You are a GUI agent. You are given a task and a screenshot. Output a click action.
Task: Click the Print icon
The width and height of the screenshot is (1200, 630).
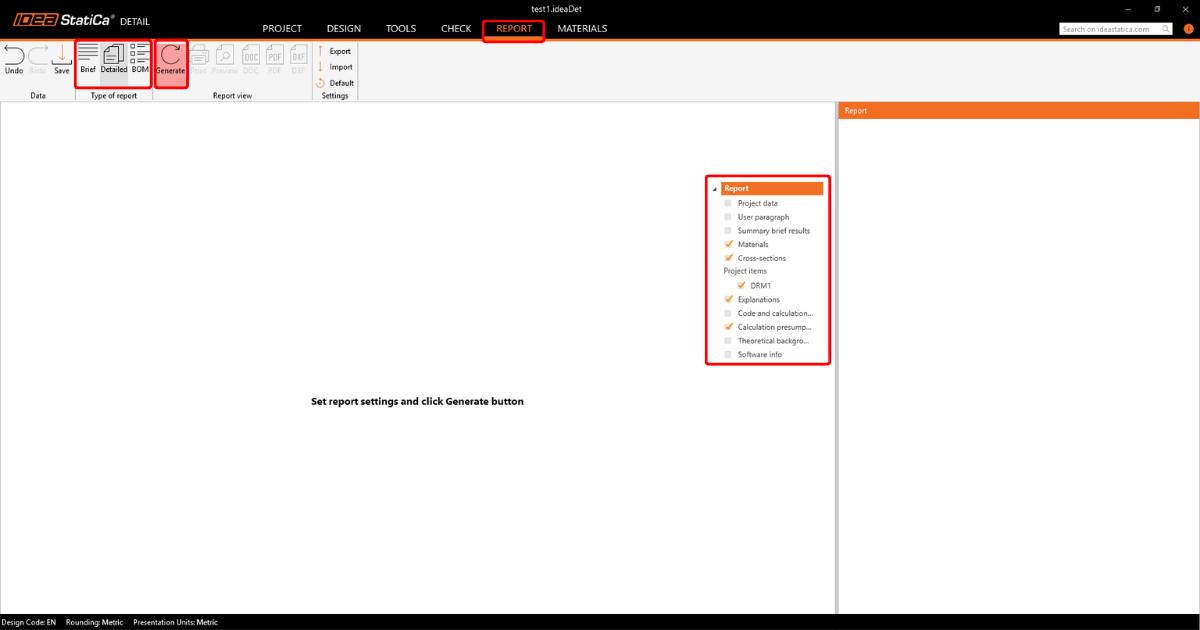click(198, 59)
